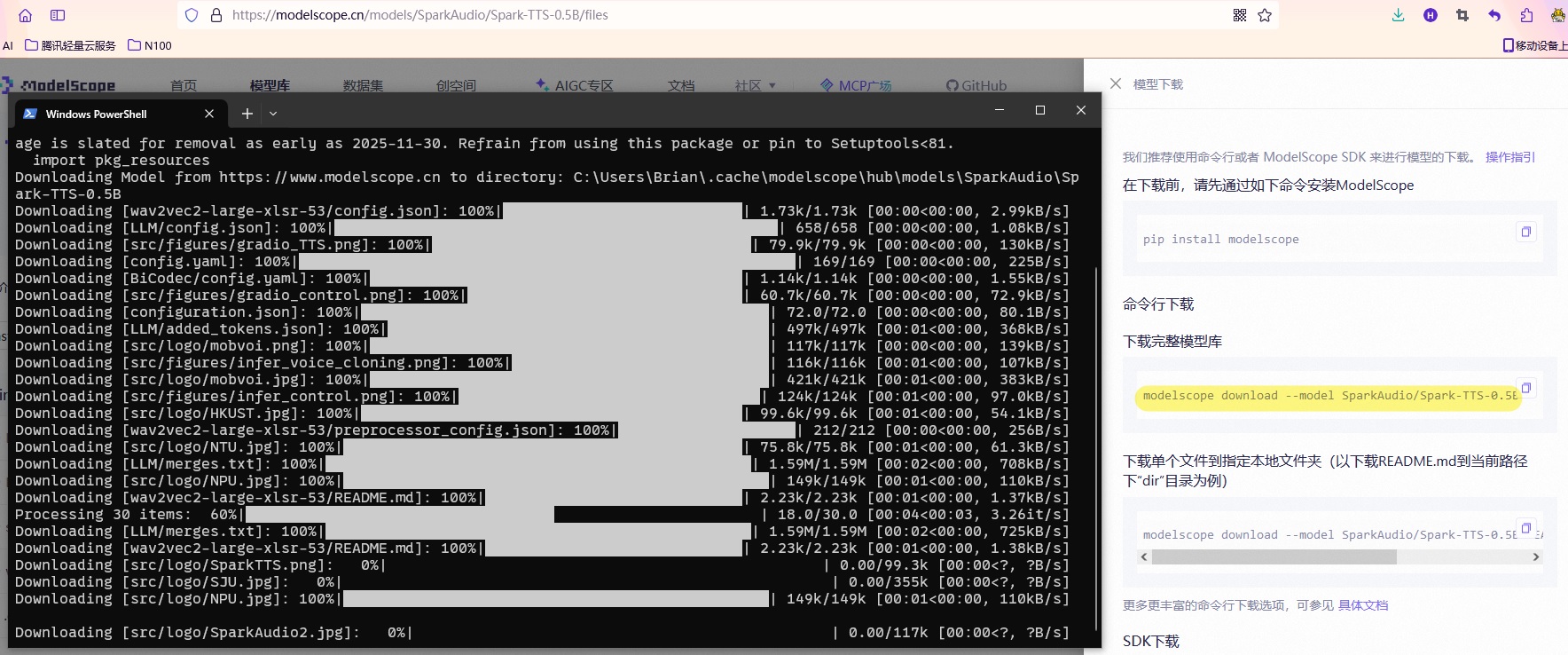Open the tracking protection shield icon
The height and width of the screenshot is (655, 1568).
pyautogui.click(x=192, y=15)
